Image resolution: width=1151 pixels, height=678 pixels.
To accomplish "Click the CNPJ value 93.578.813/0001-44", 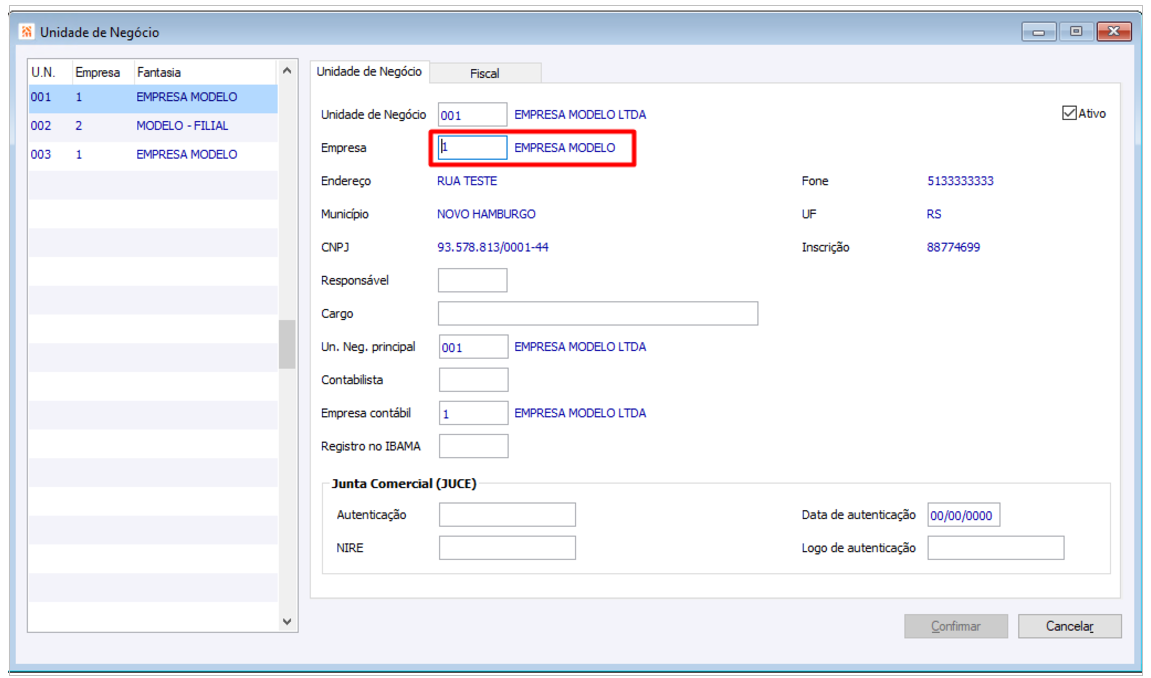I will (x=493, y=247).
